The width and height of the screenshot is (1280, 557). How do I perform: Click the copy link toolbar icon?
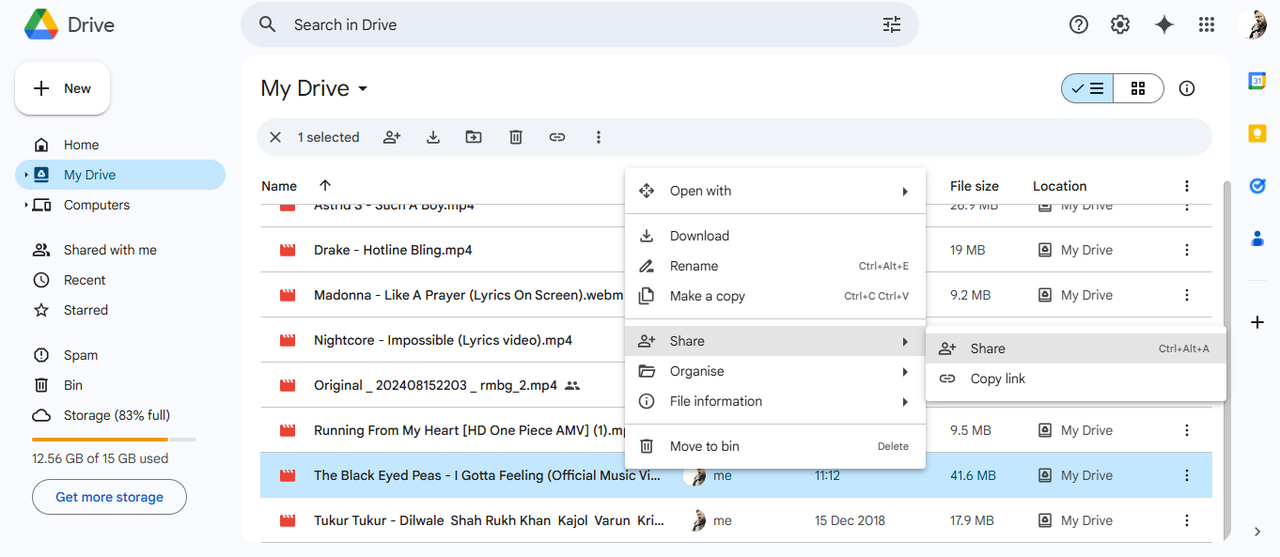point(557,137)
